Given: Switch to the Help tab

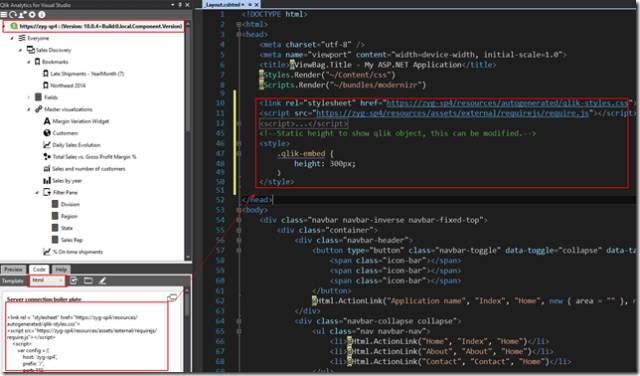Looking at the screenshot, I should 61,269.
